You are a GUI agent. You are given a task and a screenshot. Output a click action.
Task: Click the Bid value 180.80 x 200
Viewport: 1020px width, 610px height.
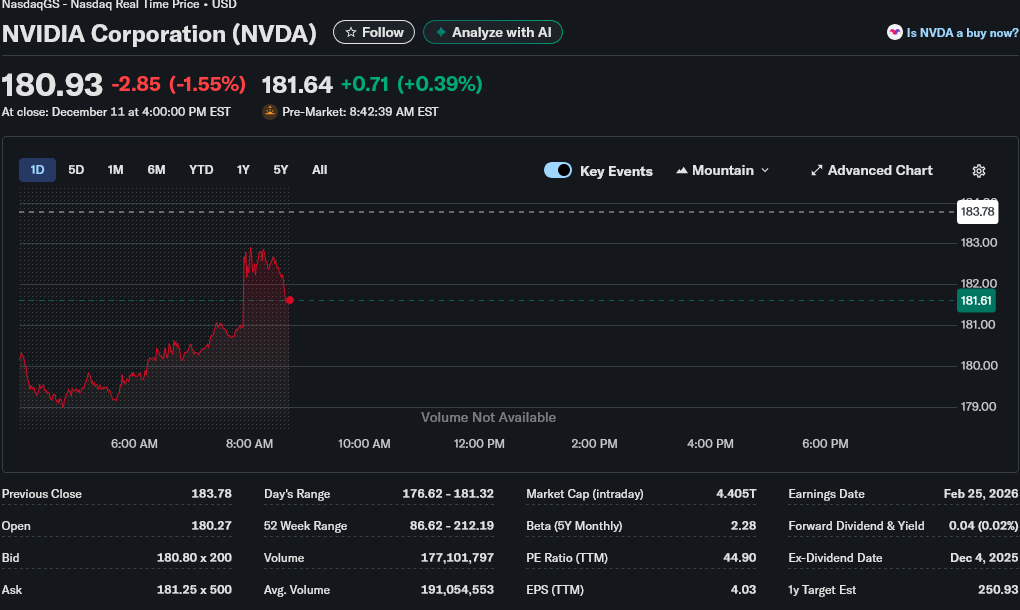pos(194,557)
